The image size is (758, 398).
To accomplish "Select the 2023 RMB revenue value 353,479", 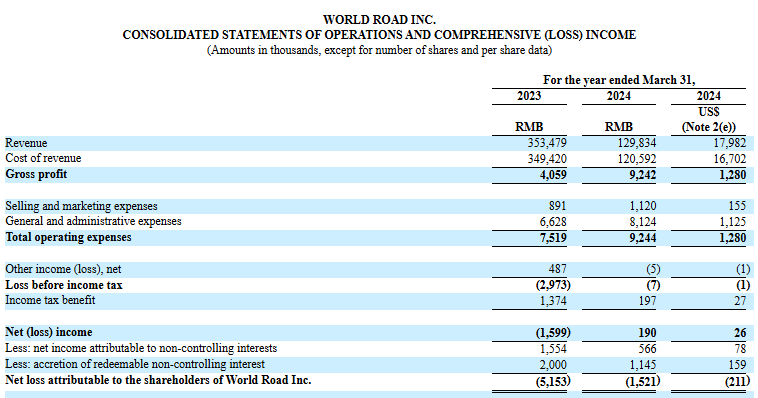I will coord(547,143).
